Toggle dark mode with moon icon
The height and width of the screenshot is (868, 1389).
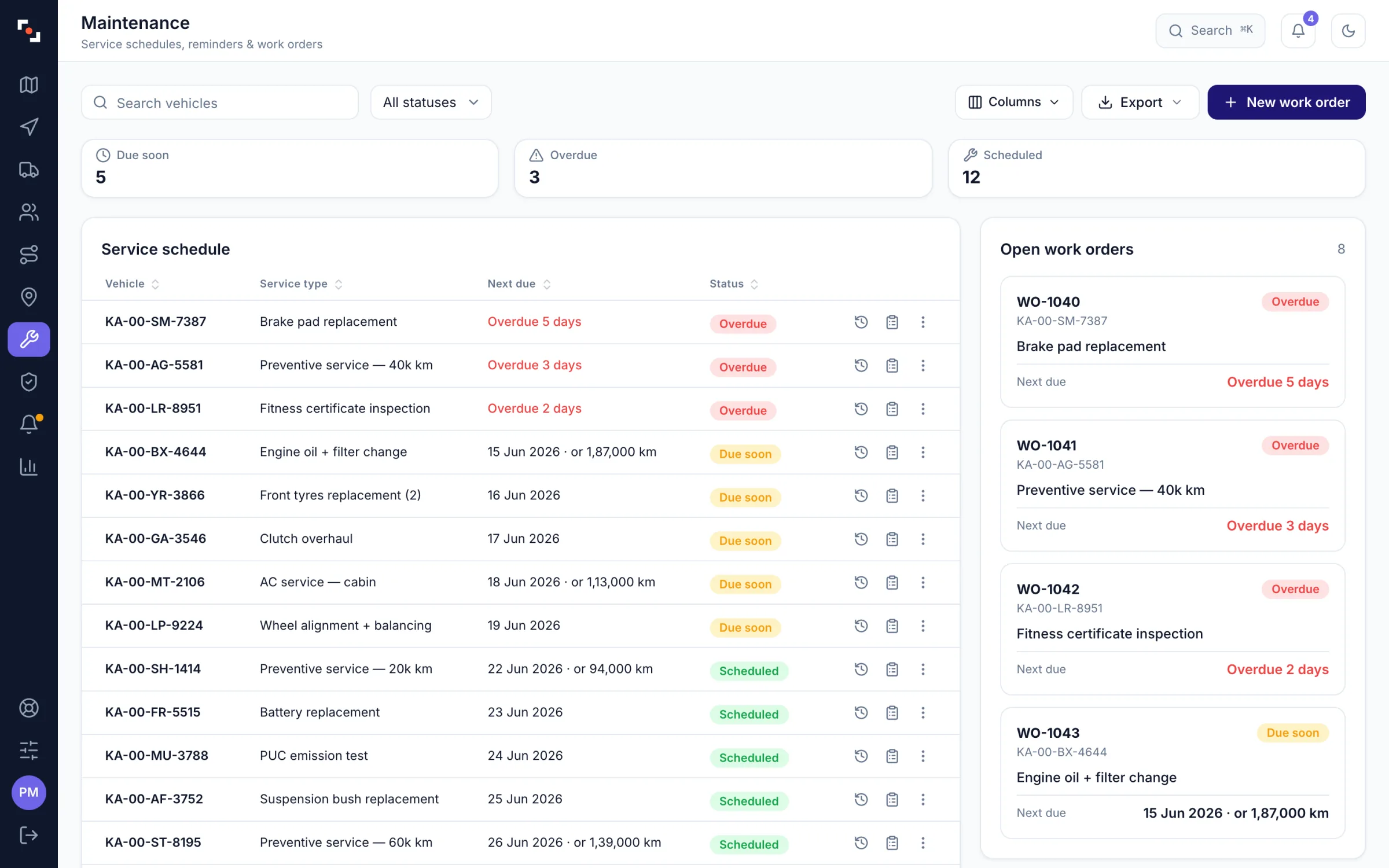click(1348, 31)
